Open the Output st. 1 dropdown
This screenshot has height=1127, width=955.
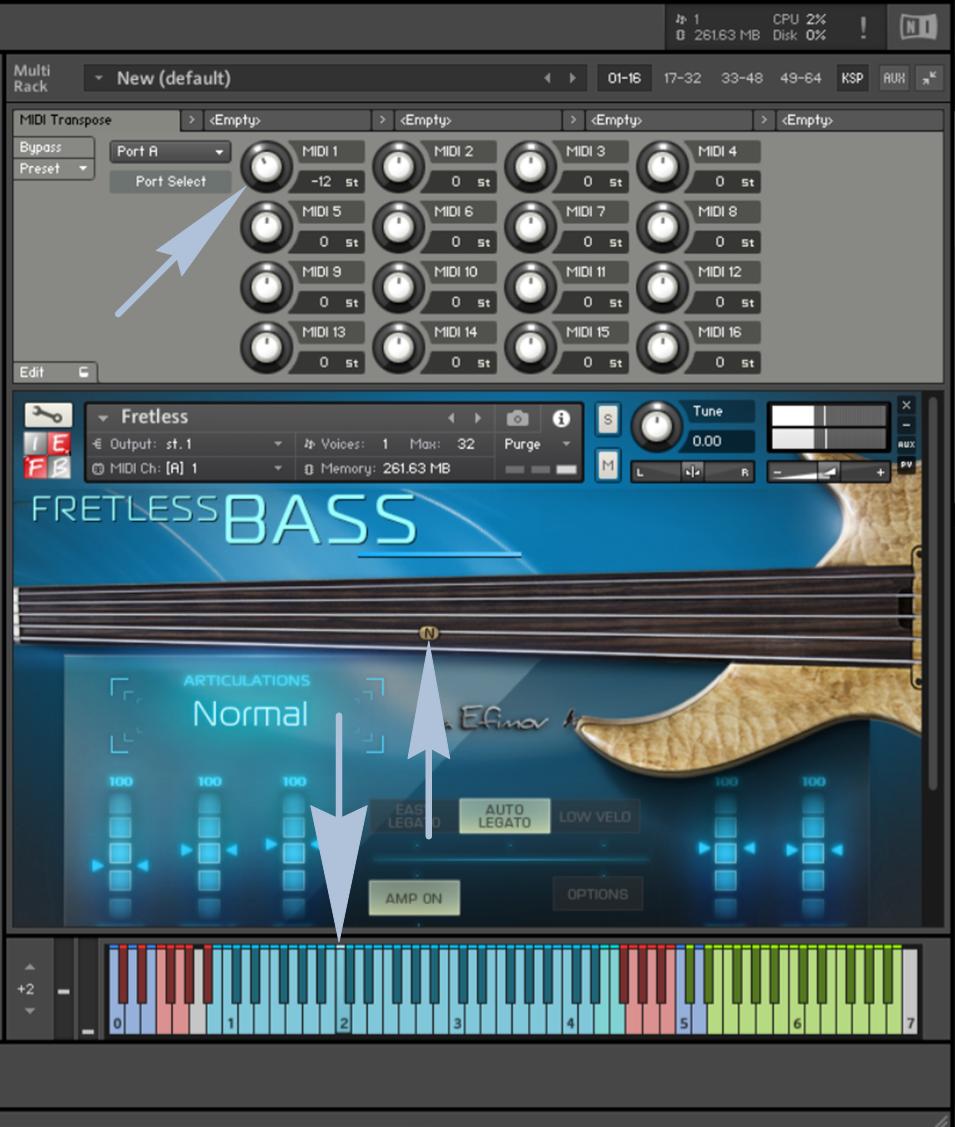click(x=188, y=444)
